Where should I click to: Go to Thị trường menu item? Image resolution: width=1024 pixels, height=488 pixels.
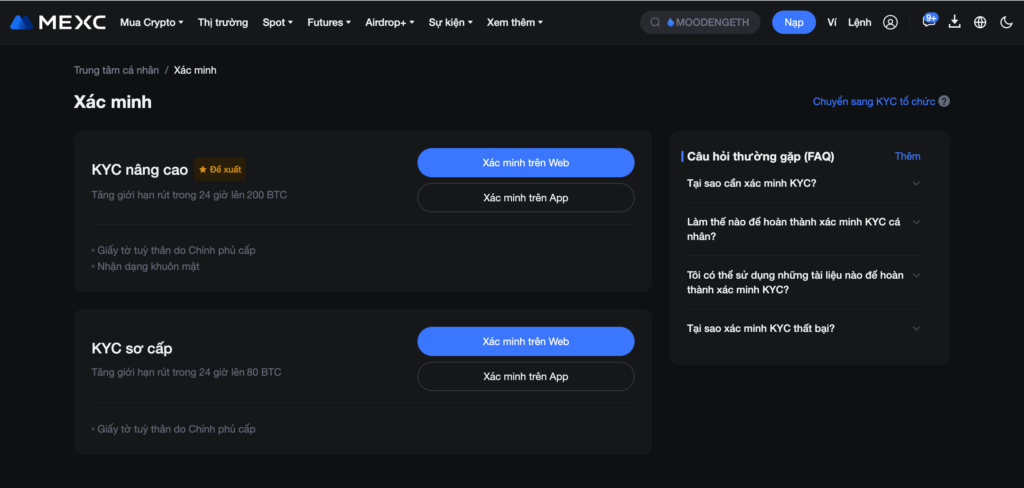click(x=223, y=22)
